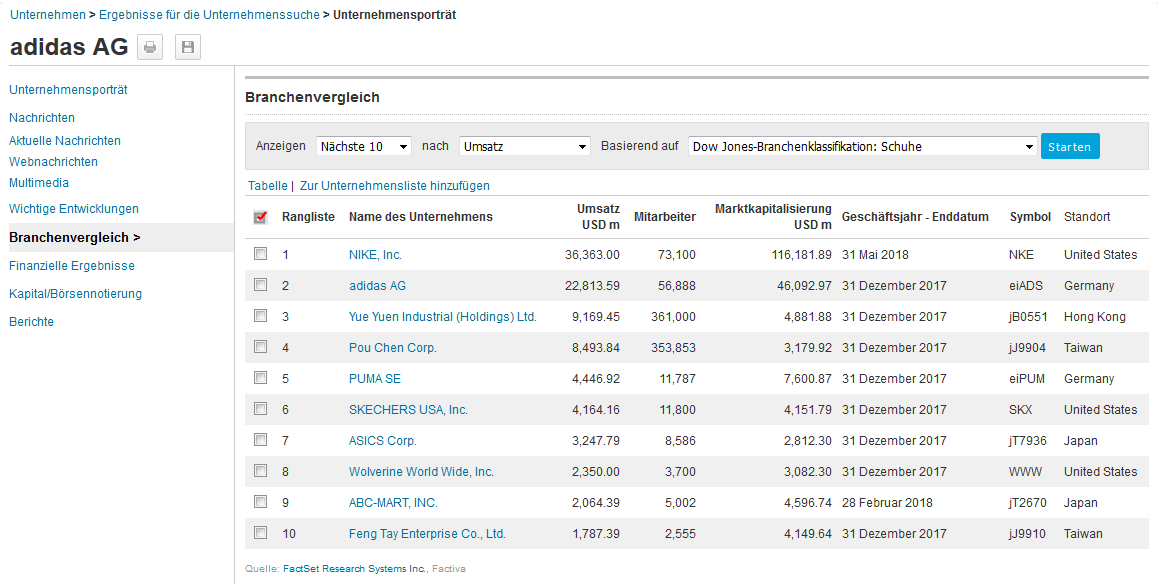Click the 'Umsatz USD m' column header

[x=598, y=217]
